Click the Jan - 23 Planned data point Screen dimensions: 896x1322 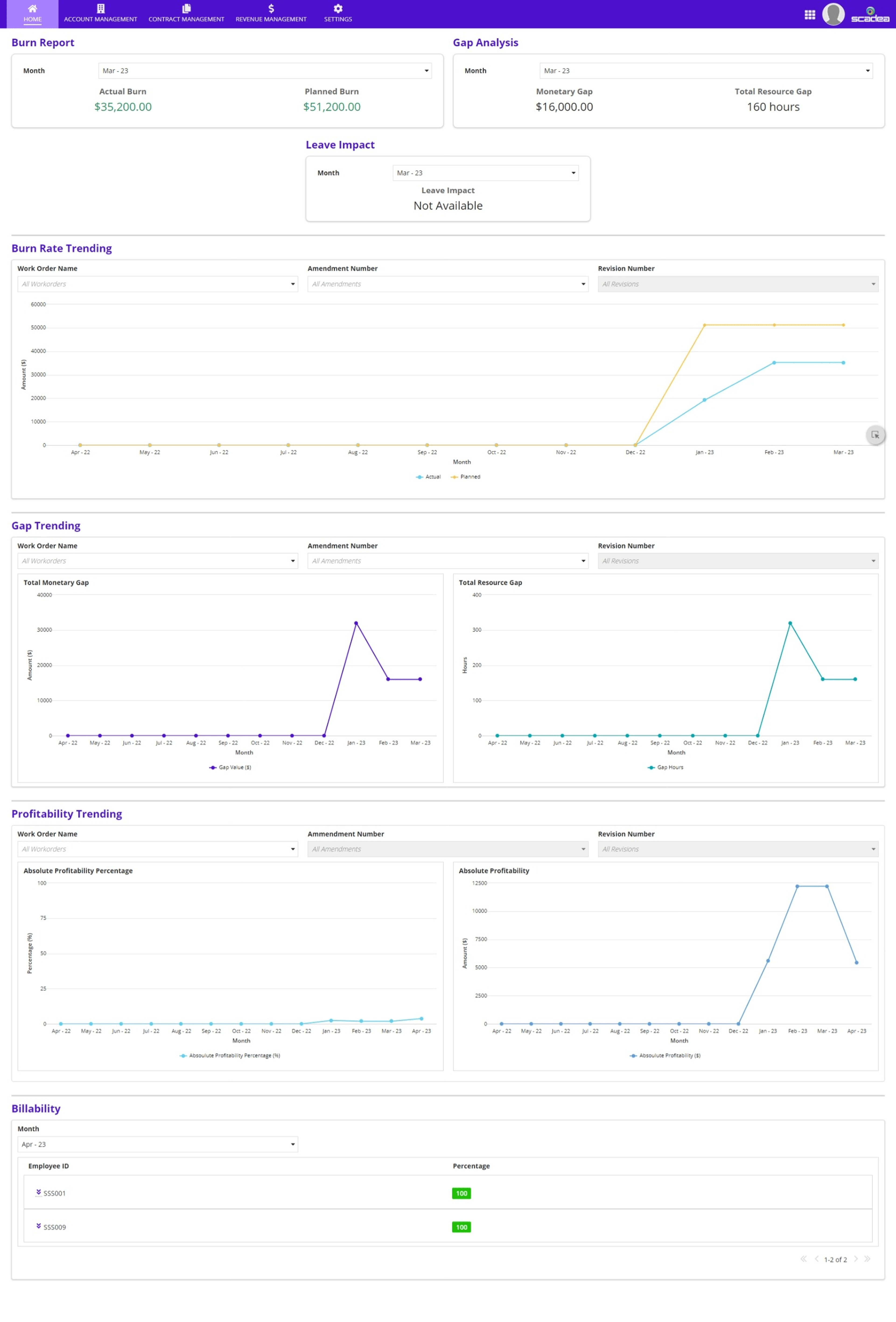click(704, 325)
